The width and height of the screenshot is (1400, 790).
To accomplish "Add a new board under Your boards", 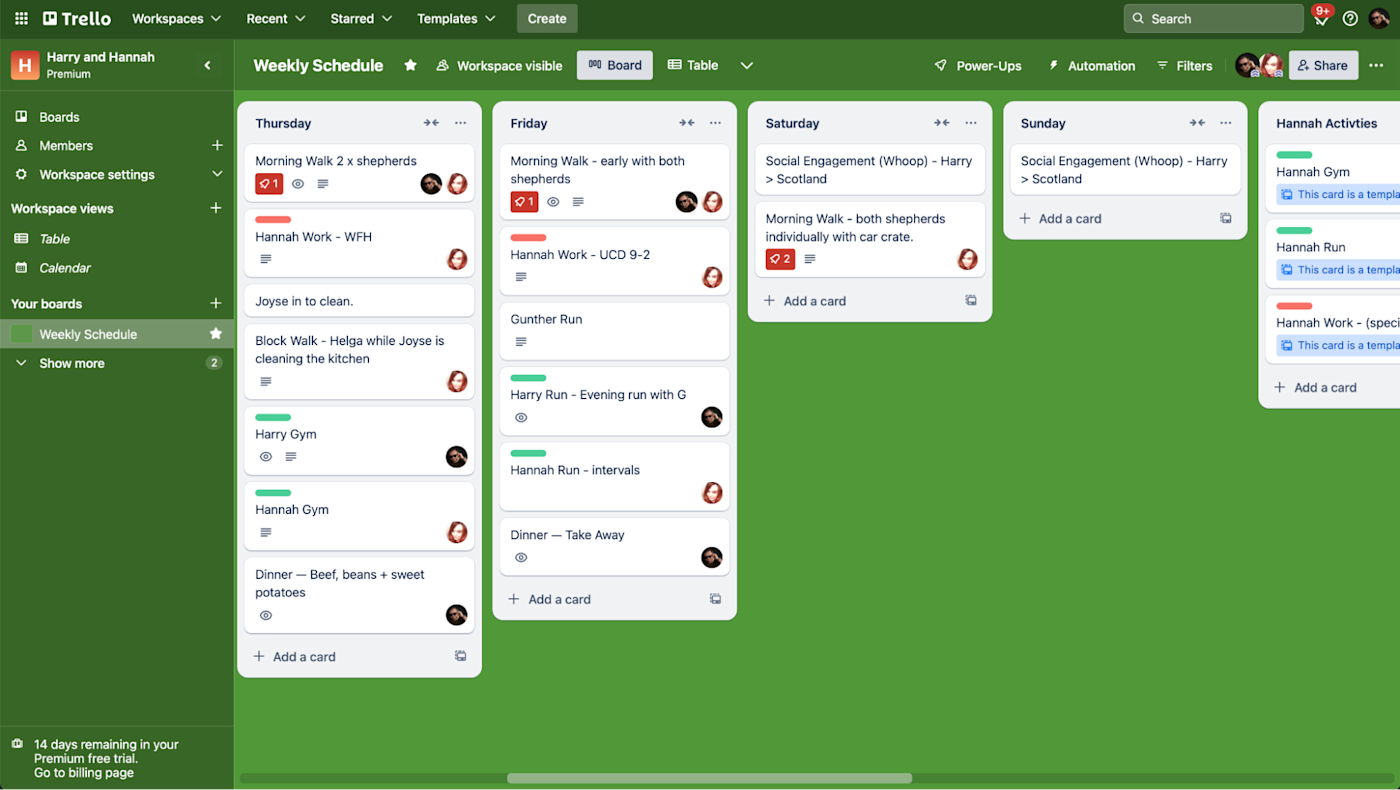I will click(215, 303).
